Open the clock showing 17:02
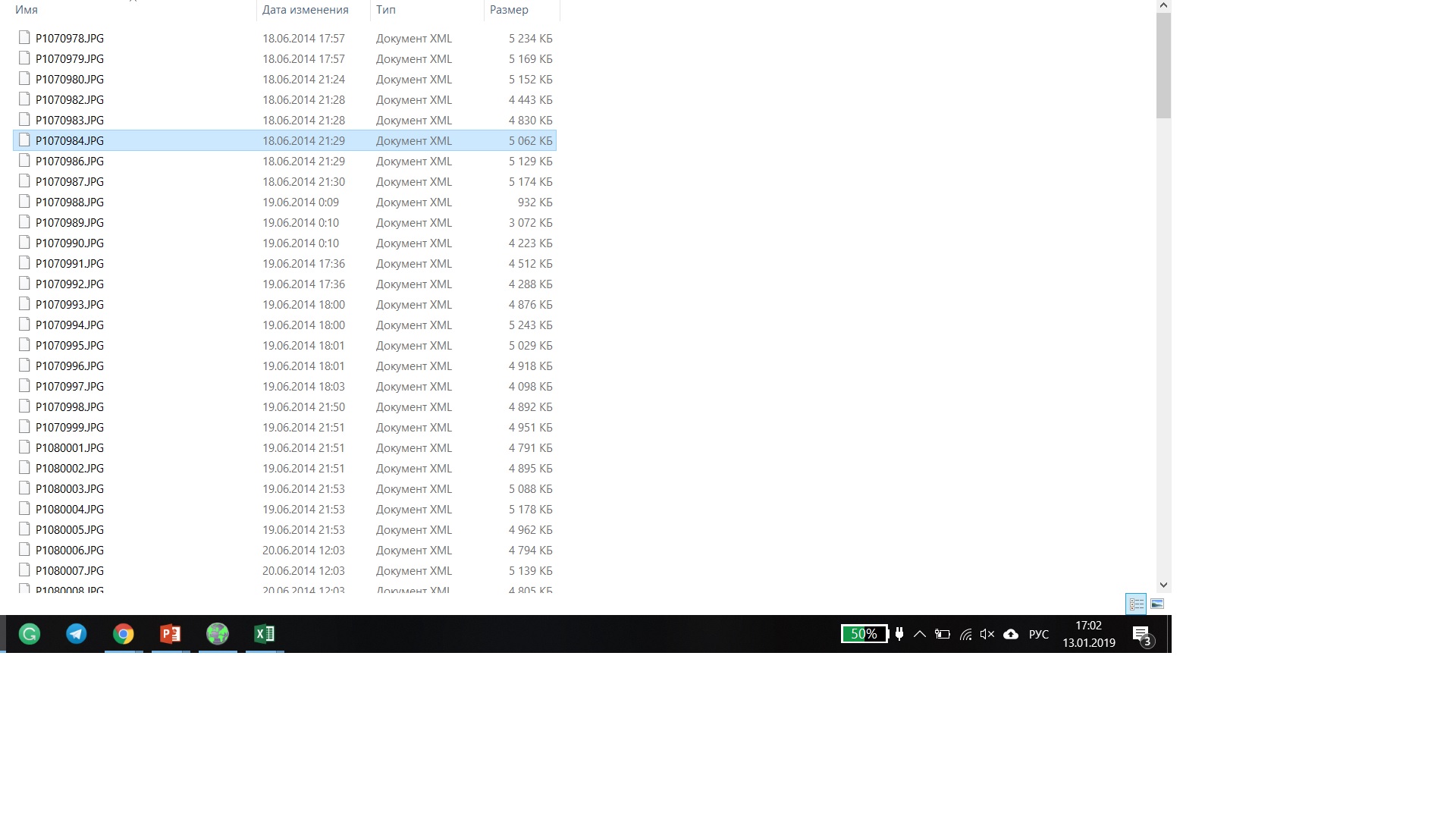Viewport: 1456px width, 819px height. coord(1088,634)
